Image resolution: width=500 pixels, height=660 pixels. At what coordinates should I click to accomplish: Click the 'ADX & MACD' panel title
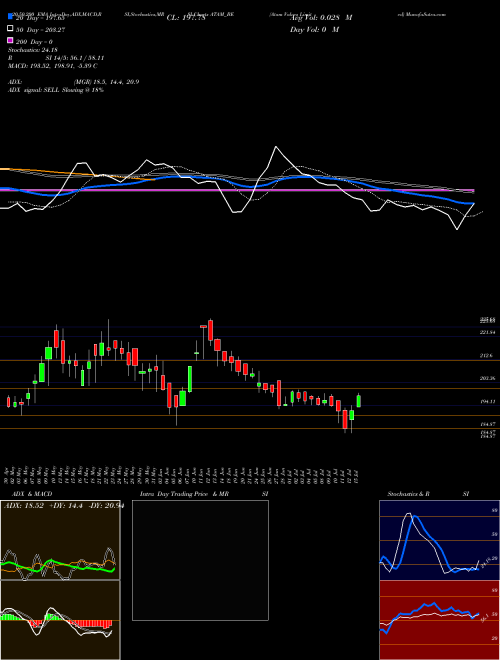[x=30, y=494]
